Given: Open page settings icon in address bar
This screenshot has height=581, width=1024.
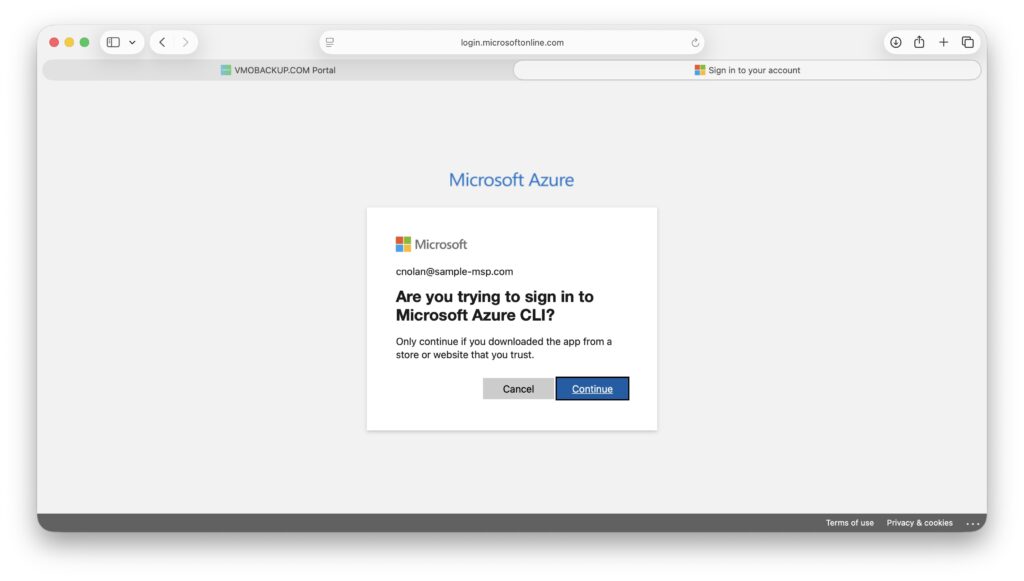Looking at the screenshot, I should (330, 42).
